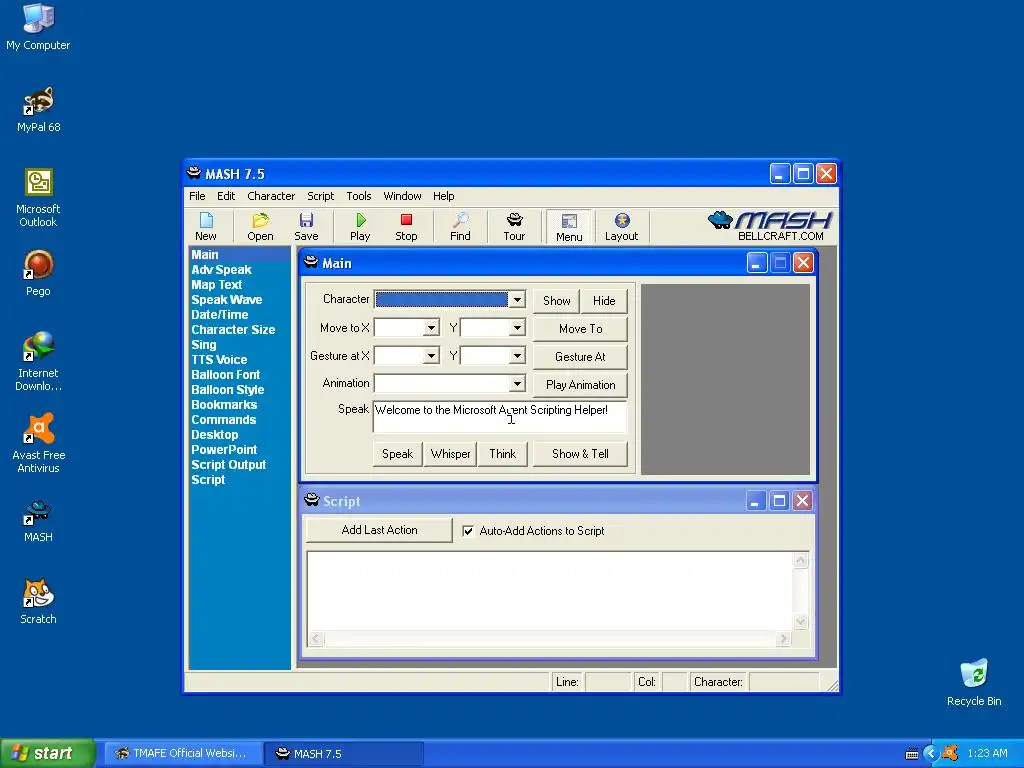Viewport: 1024px width, 768px height.
Task: Run the script with the Play icon
Action: pos(360,226)
